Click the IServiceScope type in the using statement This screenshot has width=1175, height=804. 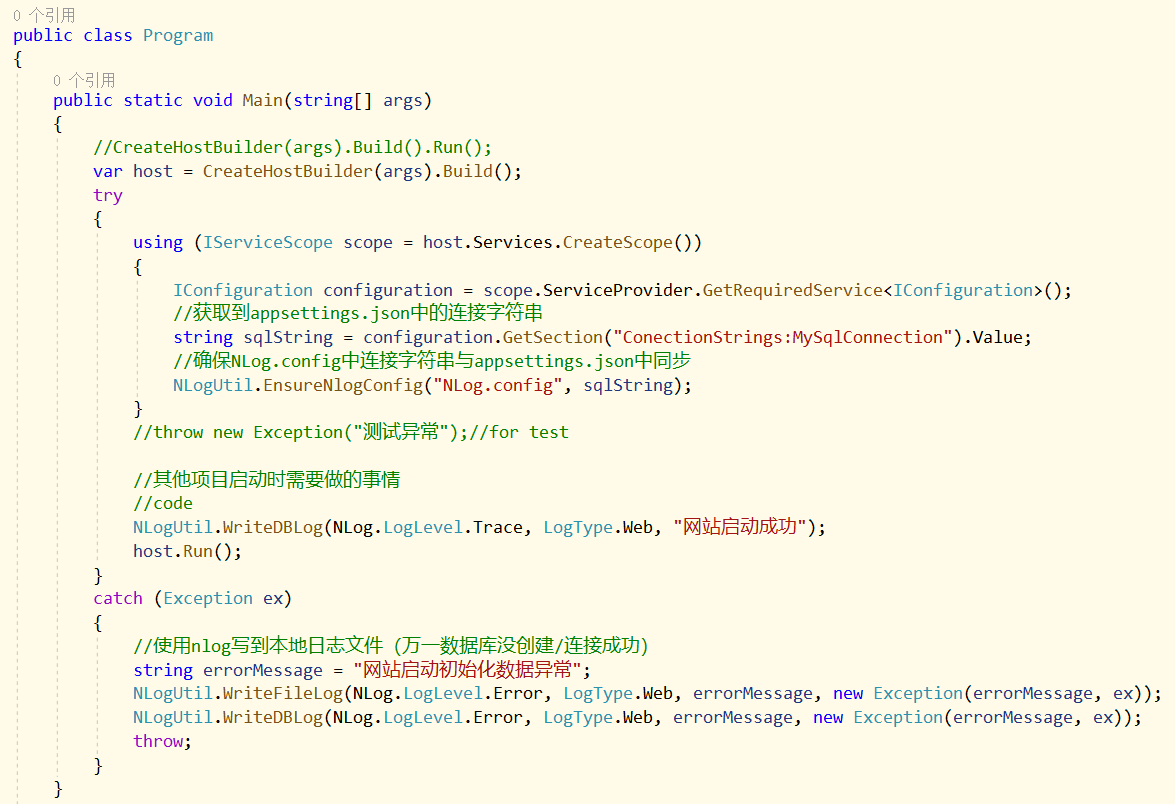tap(268, 242)
